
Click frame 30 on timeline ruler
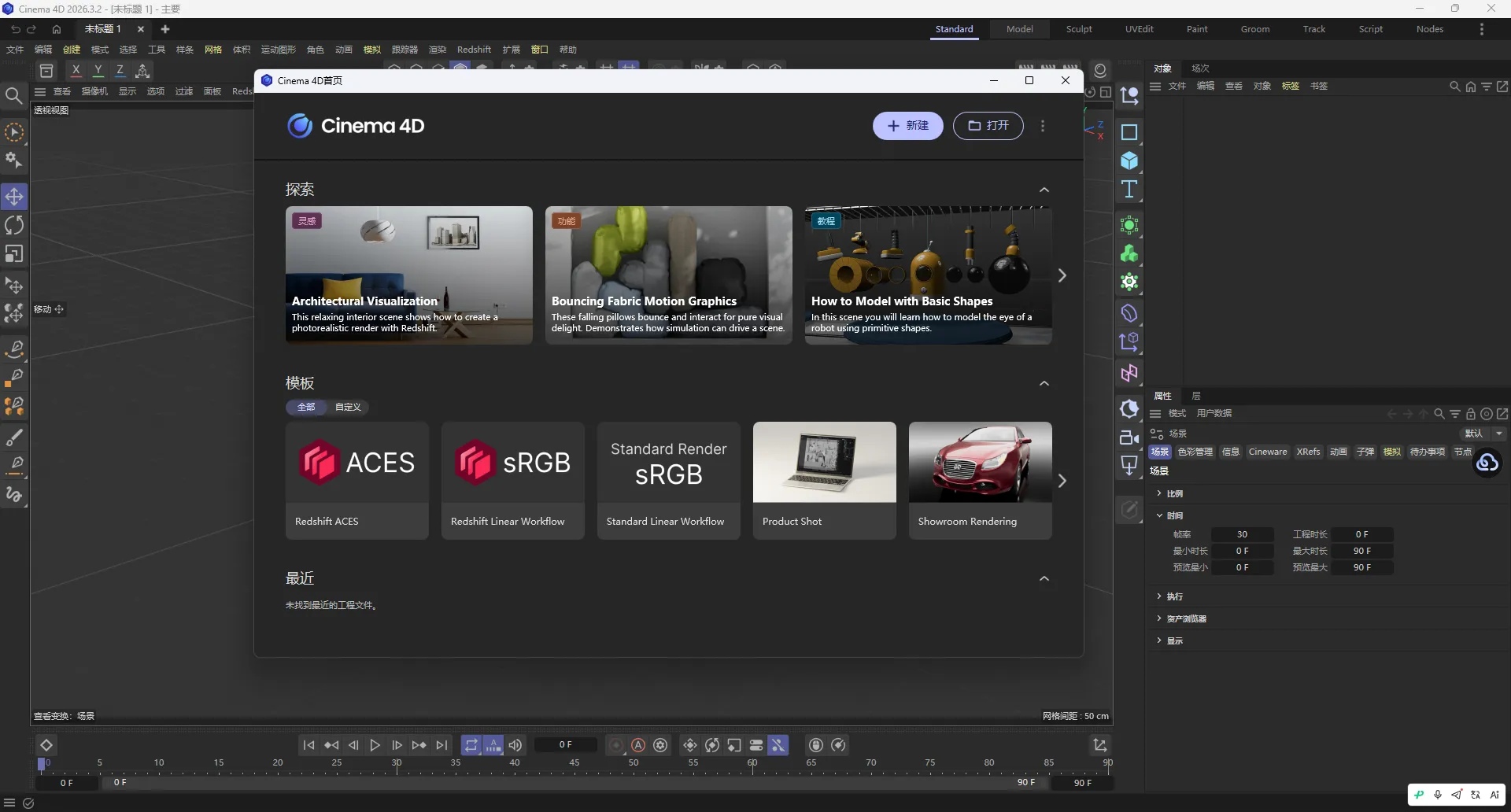coord(397,764)
